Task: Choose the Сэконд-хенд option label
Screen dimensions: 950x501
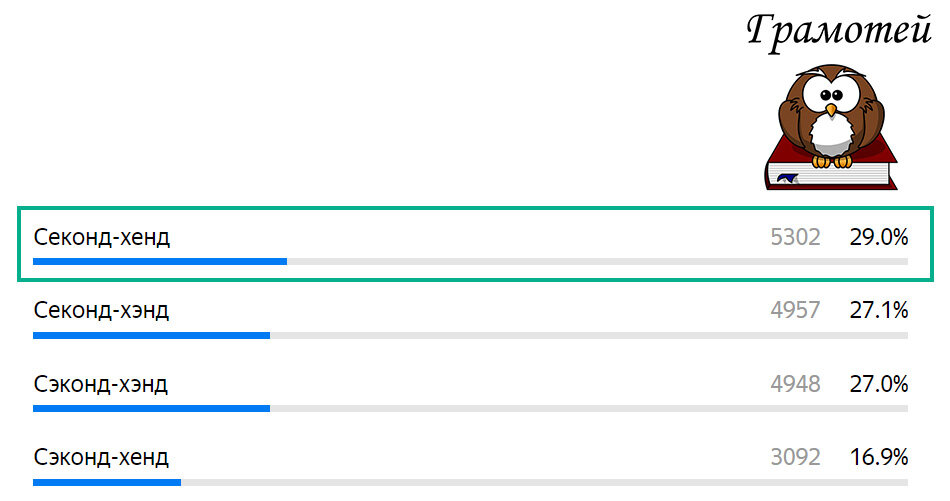Action: pyautogui.click(x=101, y=457)
